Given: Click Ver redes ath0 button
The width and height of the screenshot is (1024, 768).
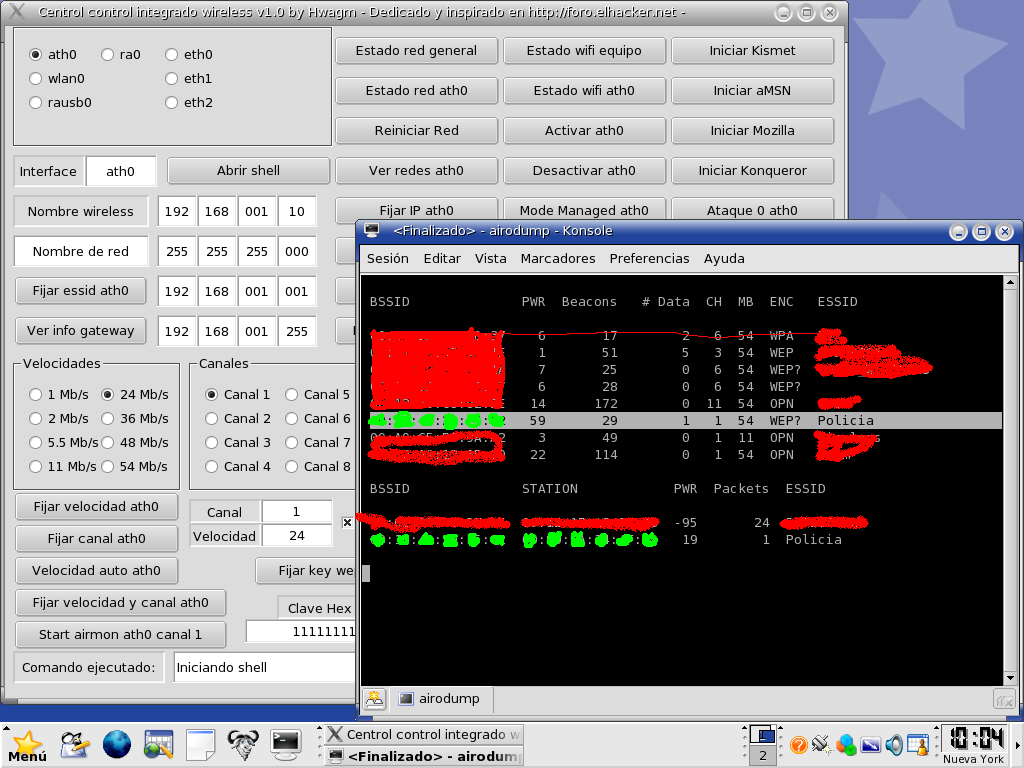Looking at the screenshot, I should (416, 170).
